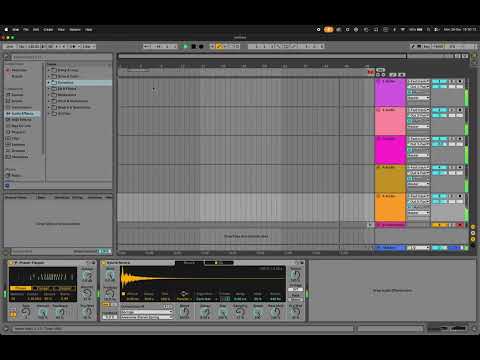Solo the purple 1 Audio track

(x=452, y=81)
